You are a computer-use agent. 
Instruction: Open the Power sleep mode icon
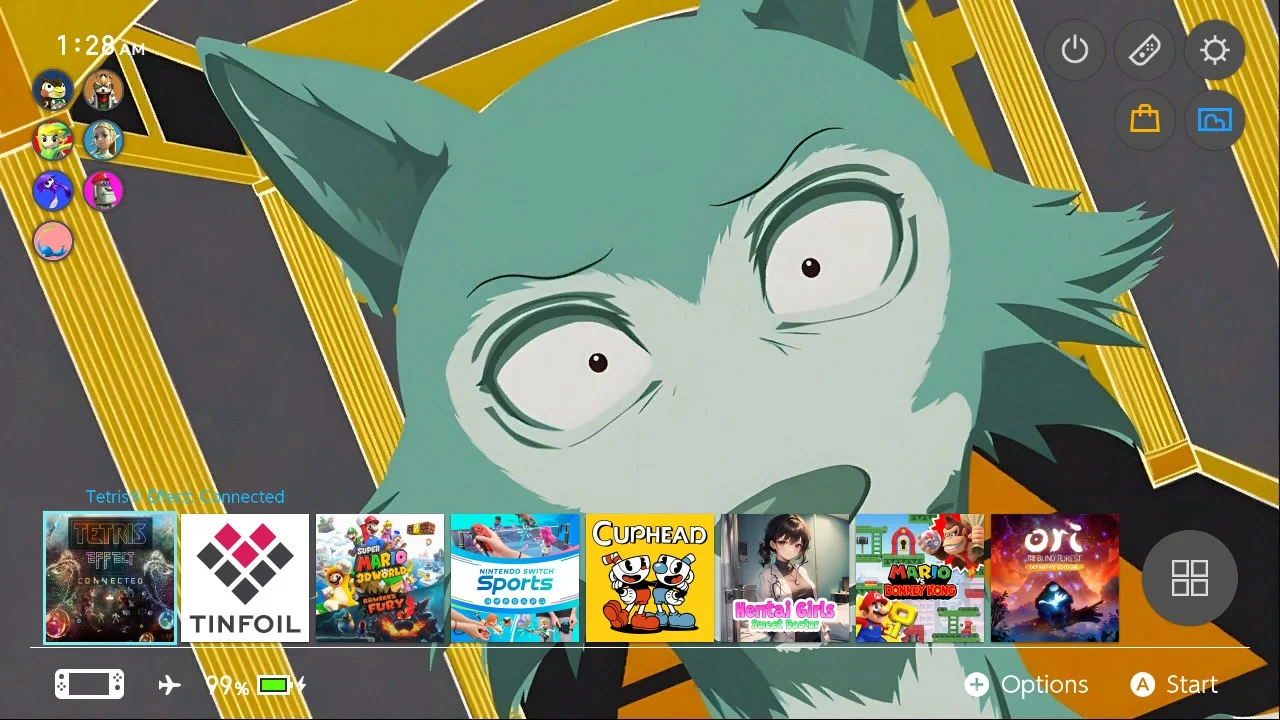pyautogui.click(x=1075, y=50)
